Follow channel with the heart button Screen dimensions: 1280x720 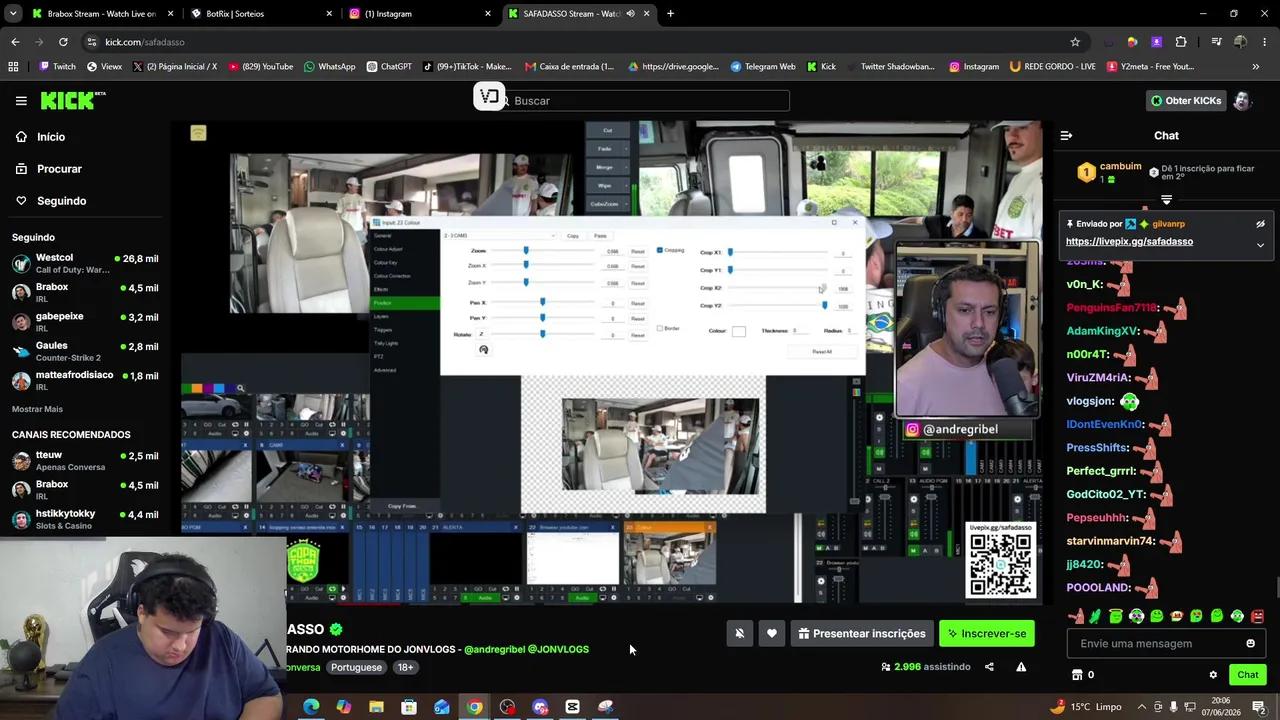pos(771,633)
